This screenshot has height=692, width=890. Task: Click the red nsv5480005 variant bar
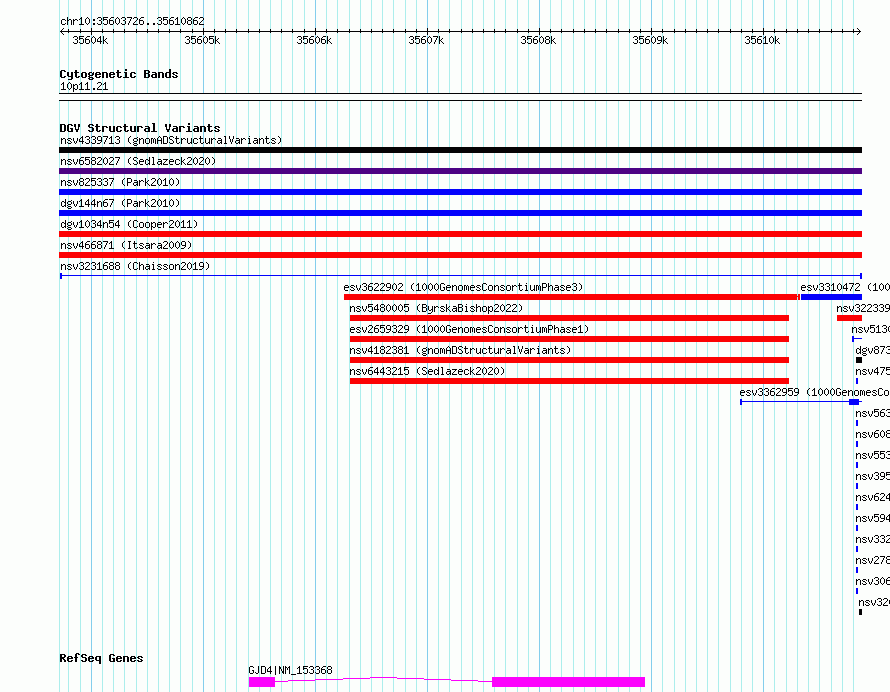569,318
